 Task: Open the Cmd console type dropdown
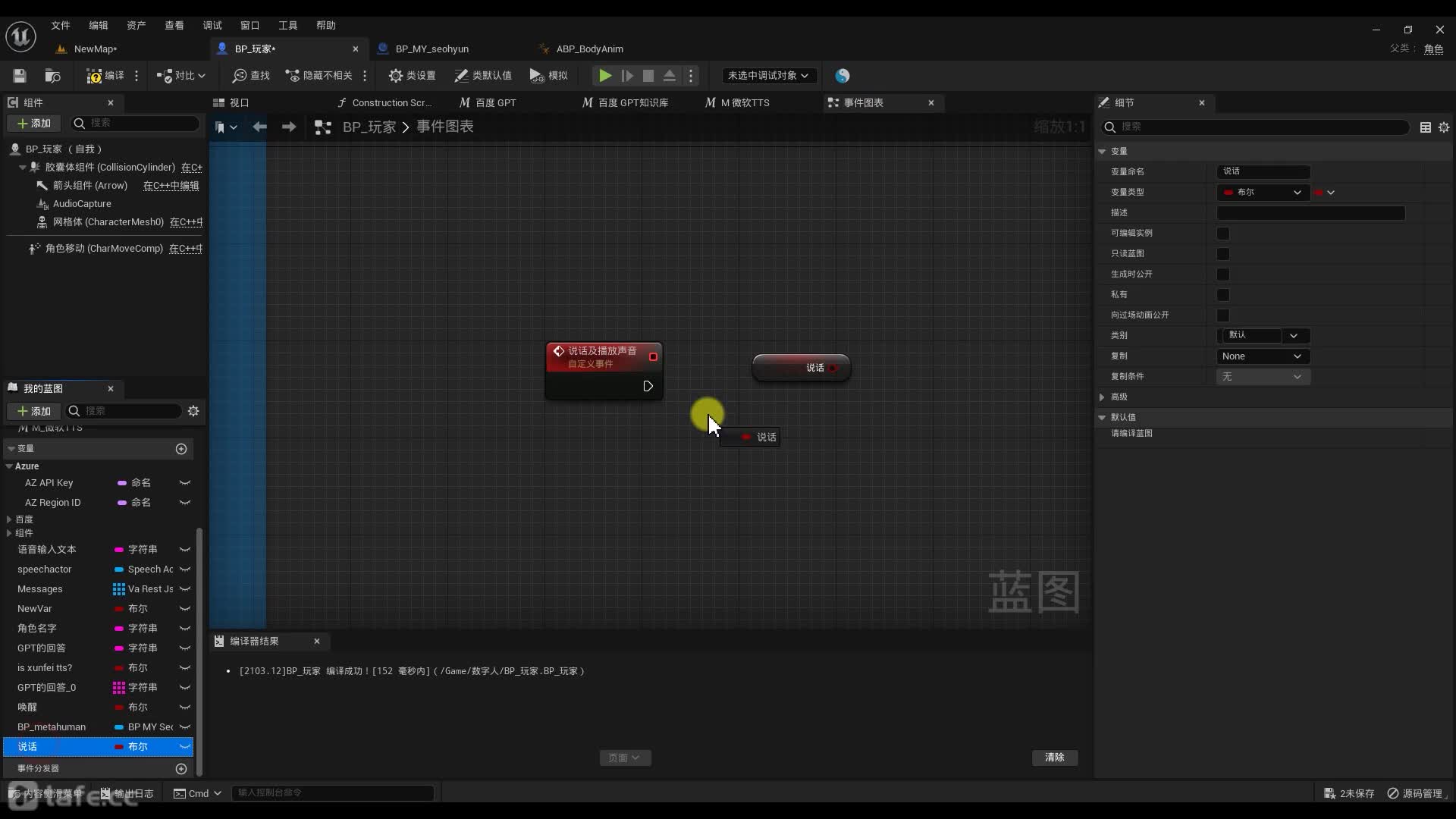click(x=197, y=793)
